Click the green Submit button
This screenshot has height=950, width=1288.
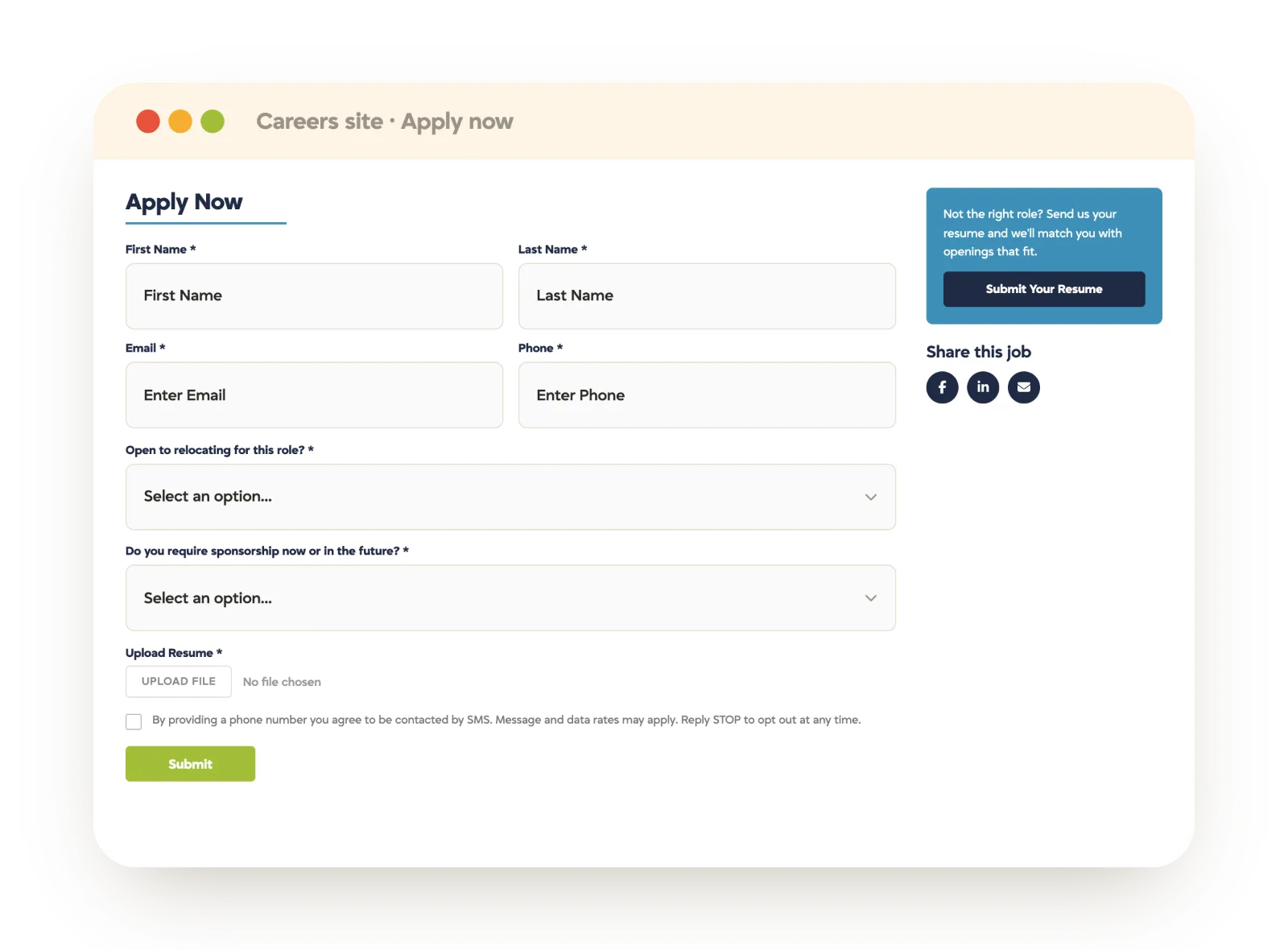tap(190, 764)
